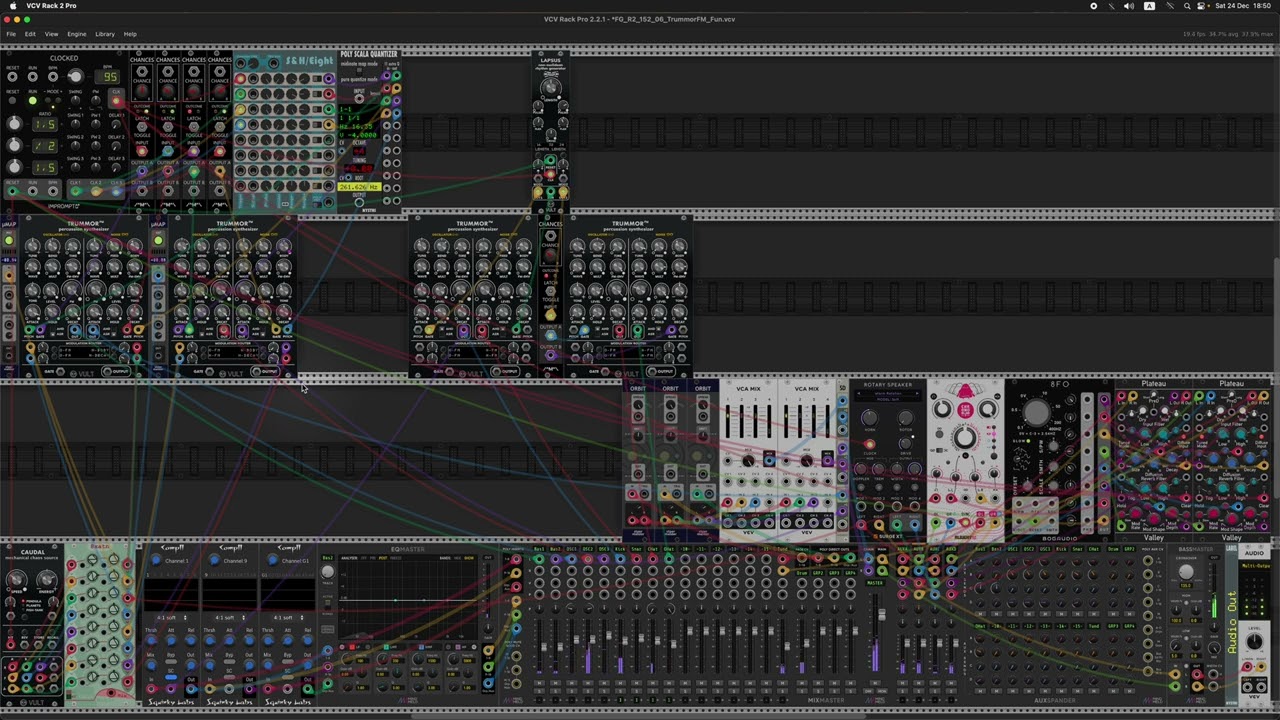Image resolution: width=1280 pixels, height=720 pixels.
Task: Click the HORN knob on Rotary Speaker
Action: click(870, 417)
